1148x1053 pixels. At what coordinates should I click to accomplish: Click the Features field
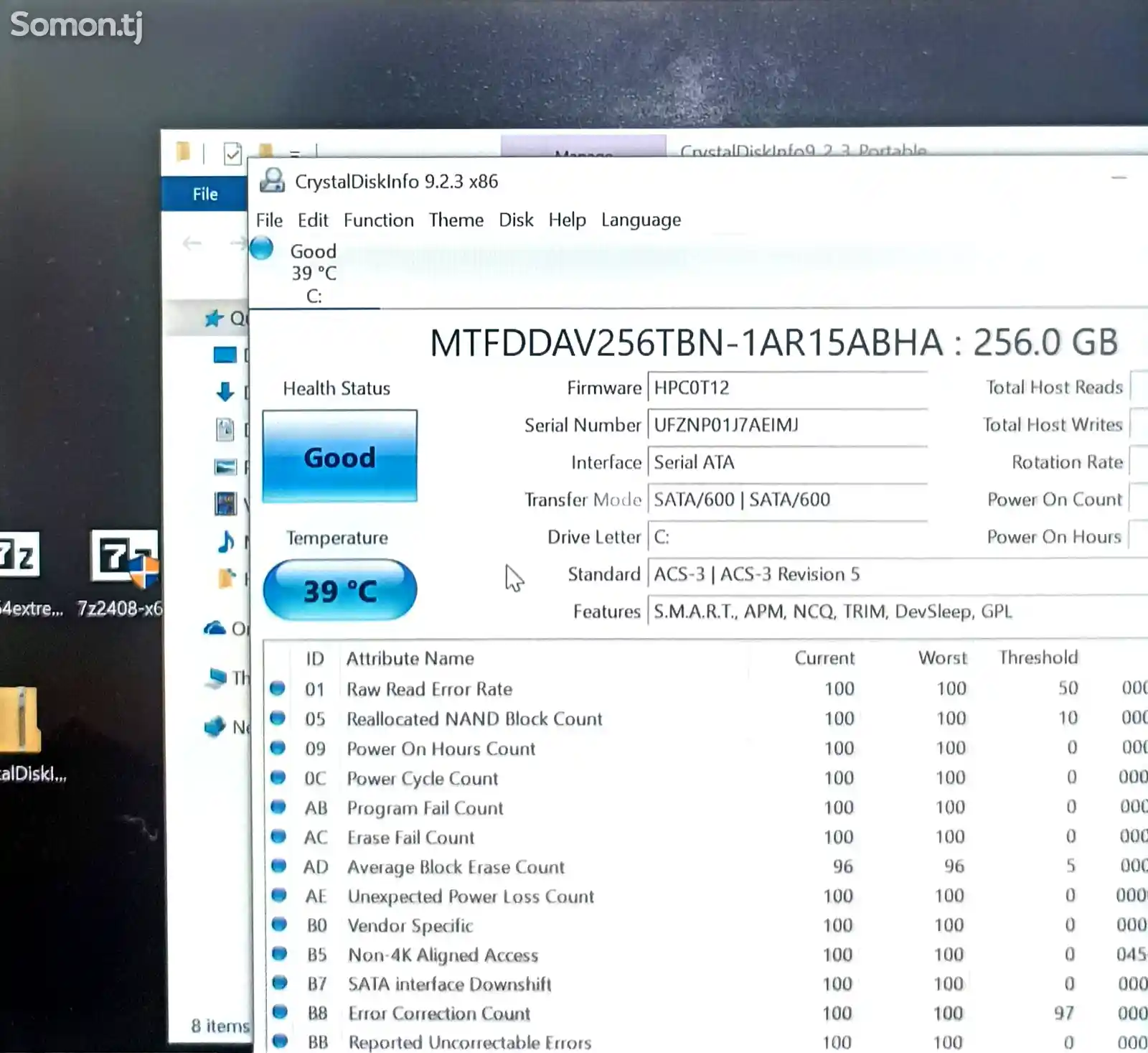point(897,612)
